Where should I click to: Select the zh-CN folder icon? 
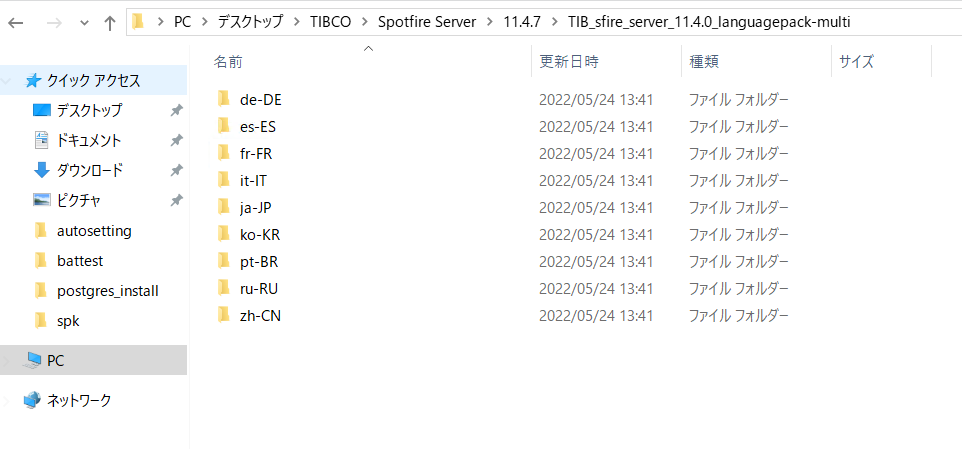coord(223,315)
